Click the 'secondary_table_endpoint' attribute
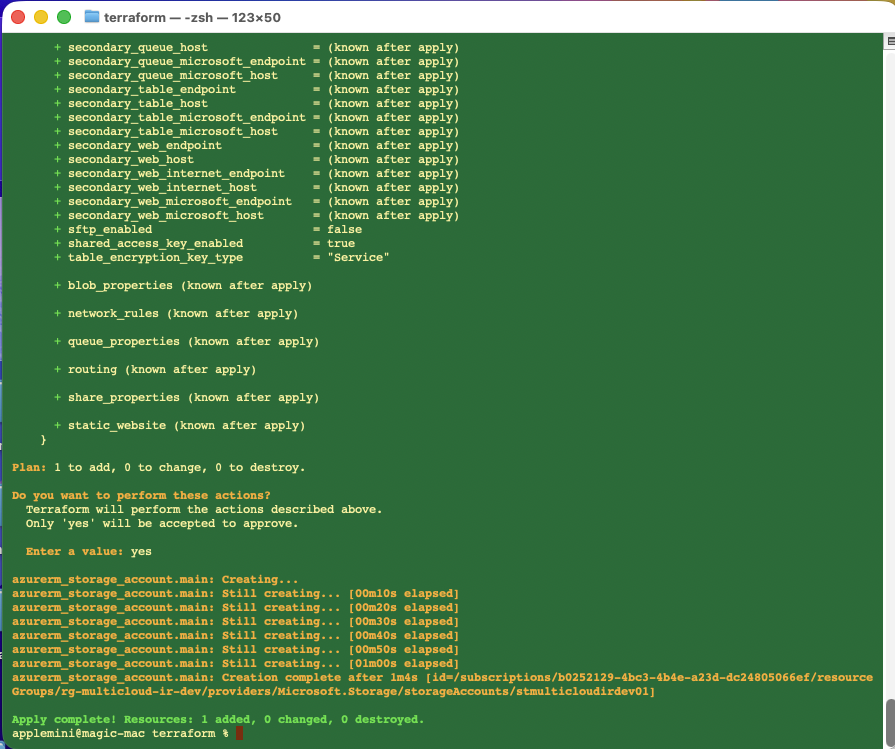895x749 pixels. pos(152,90)
